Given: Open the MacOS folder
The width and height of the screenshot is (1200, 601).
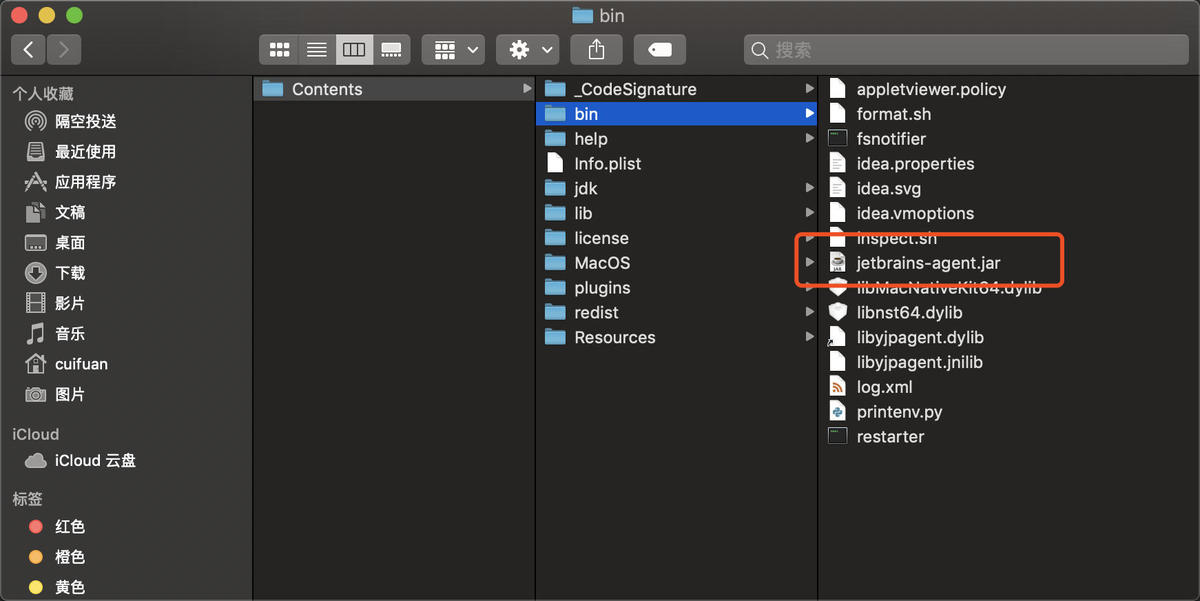Looking at the screenshot, I should pyautogui.click(x=677, y=263).
